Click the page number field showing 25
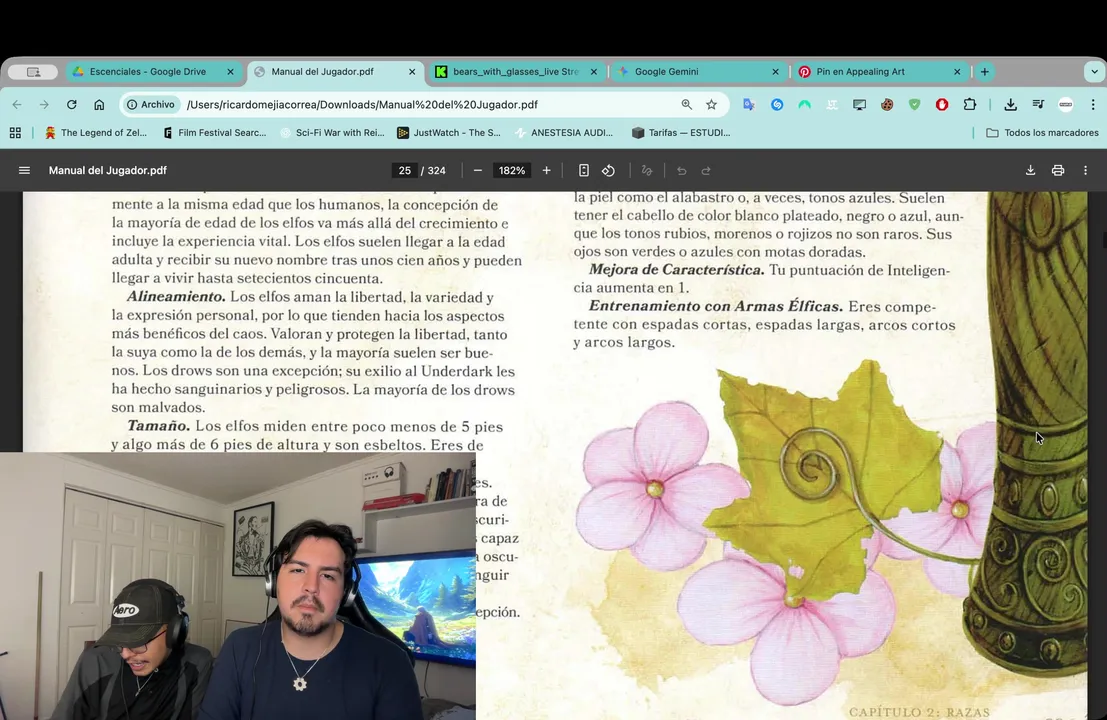1107x720 pixels. (405, 170)
